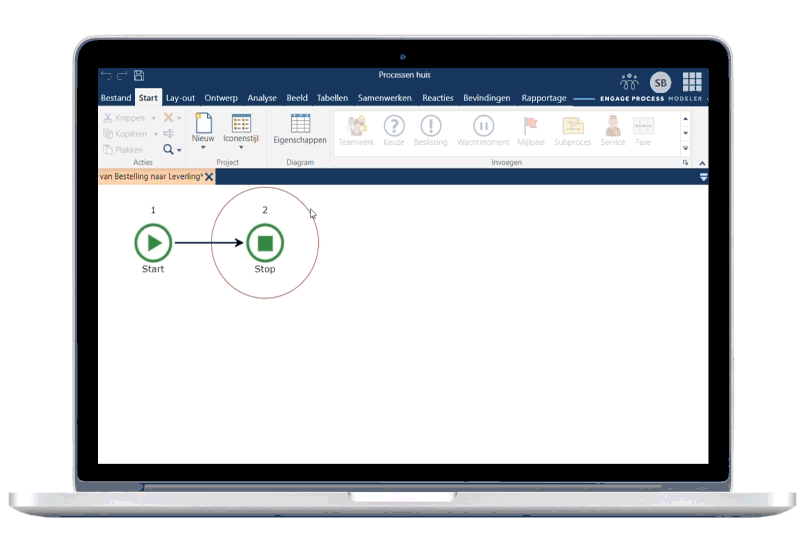Select the Start node on the canvas
Image resolution: width=810 pixels, height=560 pixels.
[153, 243]
